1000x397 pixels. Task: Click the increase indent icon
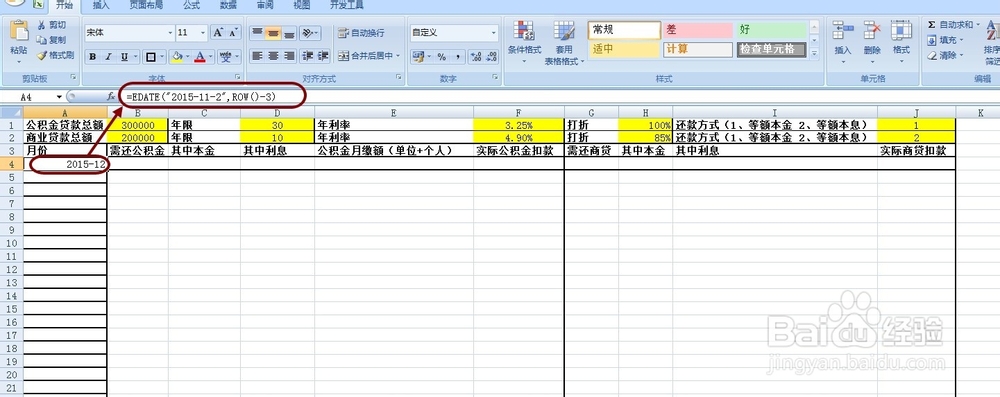(323, 56)
